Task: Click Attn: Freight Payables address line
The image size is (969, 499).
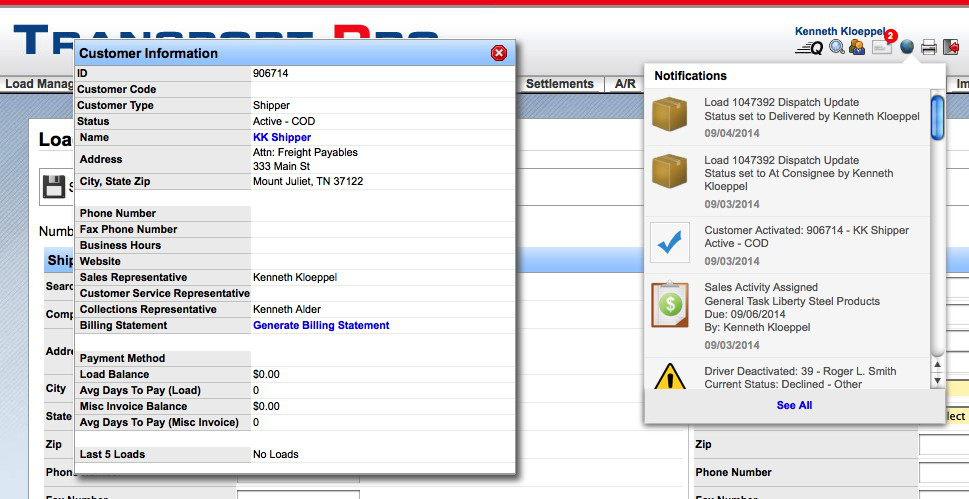Action: (305, 152)
